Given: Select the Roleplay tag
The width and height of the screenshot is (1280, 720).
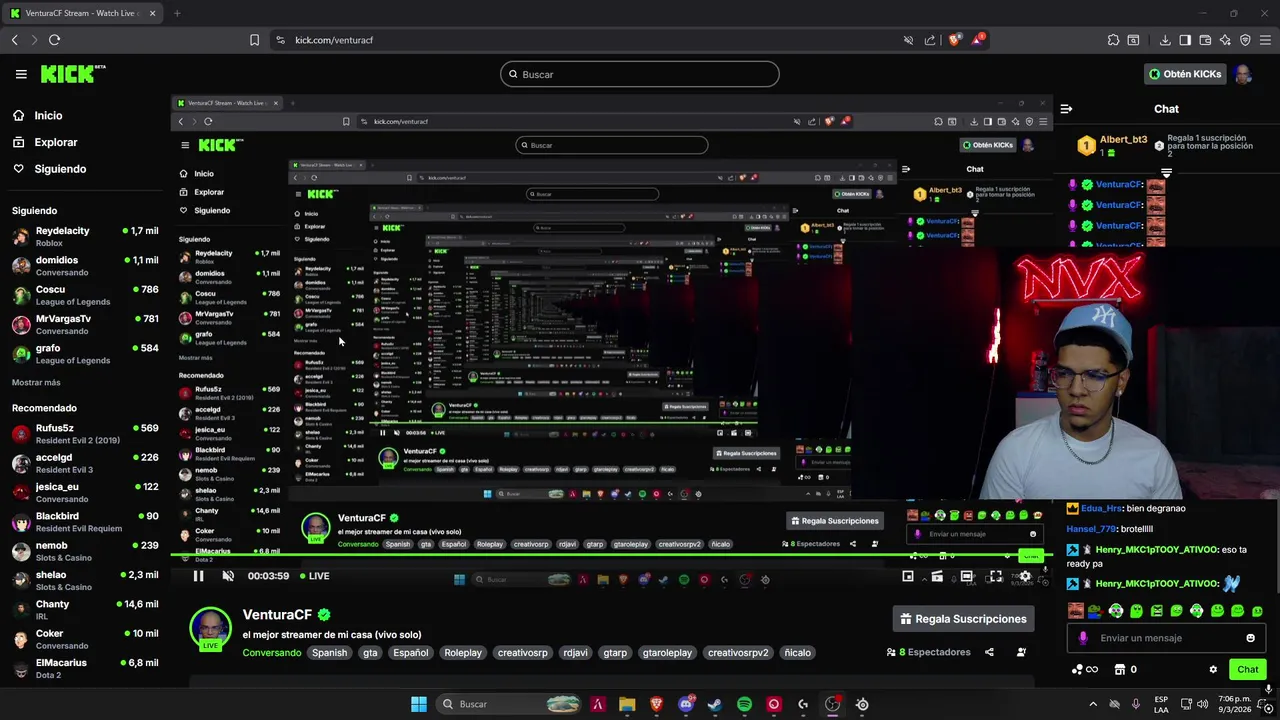Looking at the screenshot, I should [463, 653].
